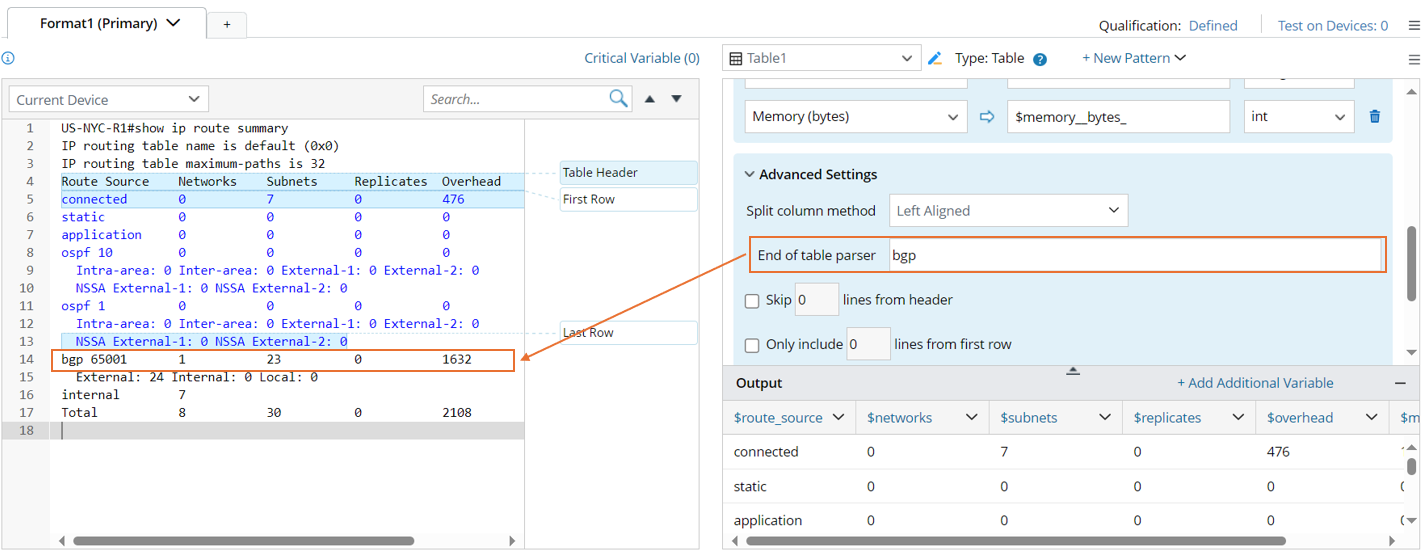Open the Split column method dropdown
Screen dimensions: 1427x550
click(1008, 211)
